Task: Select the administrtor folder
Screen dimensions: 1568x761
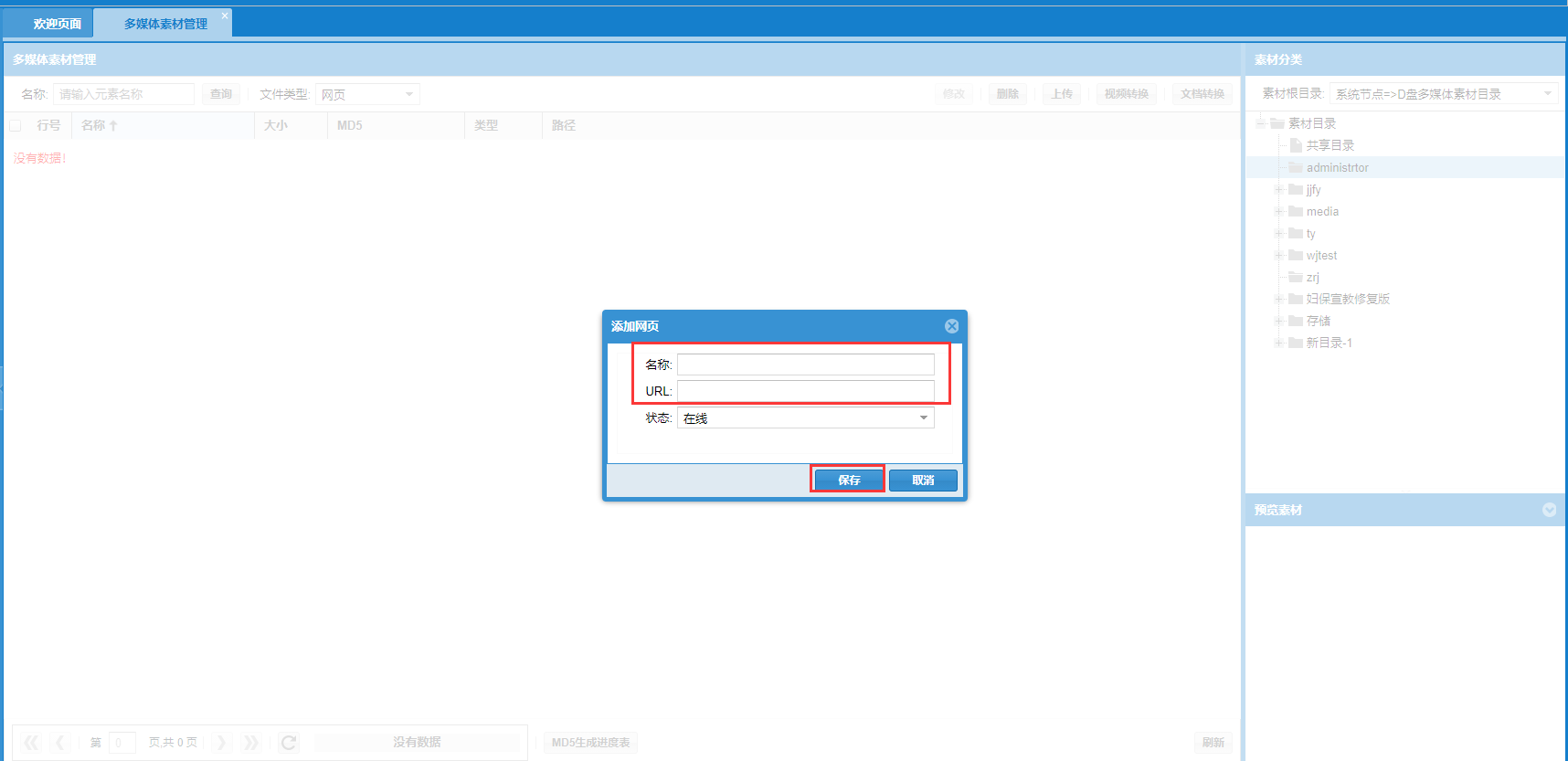Action: point(1338,167)
